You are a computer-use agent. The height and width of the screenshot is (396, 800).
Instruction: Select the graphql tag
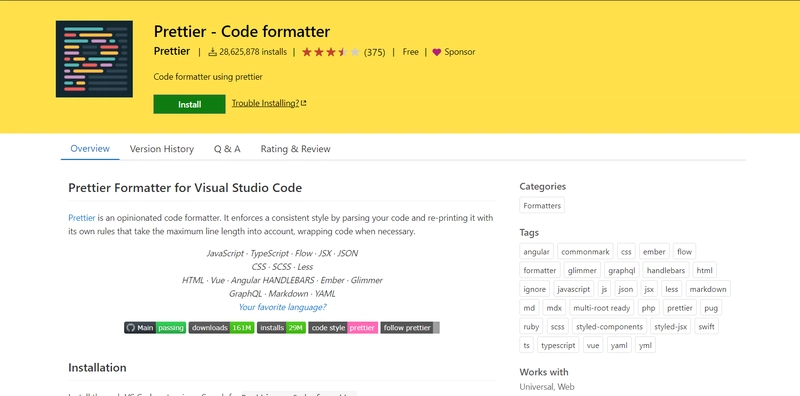(622, 270)
